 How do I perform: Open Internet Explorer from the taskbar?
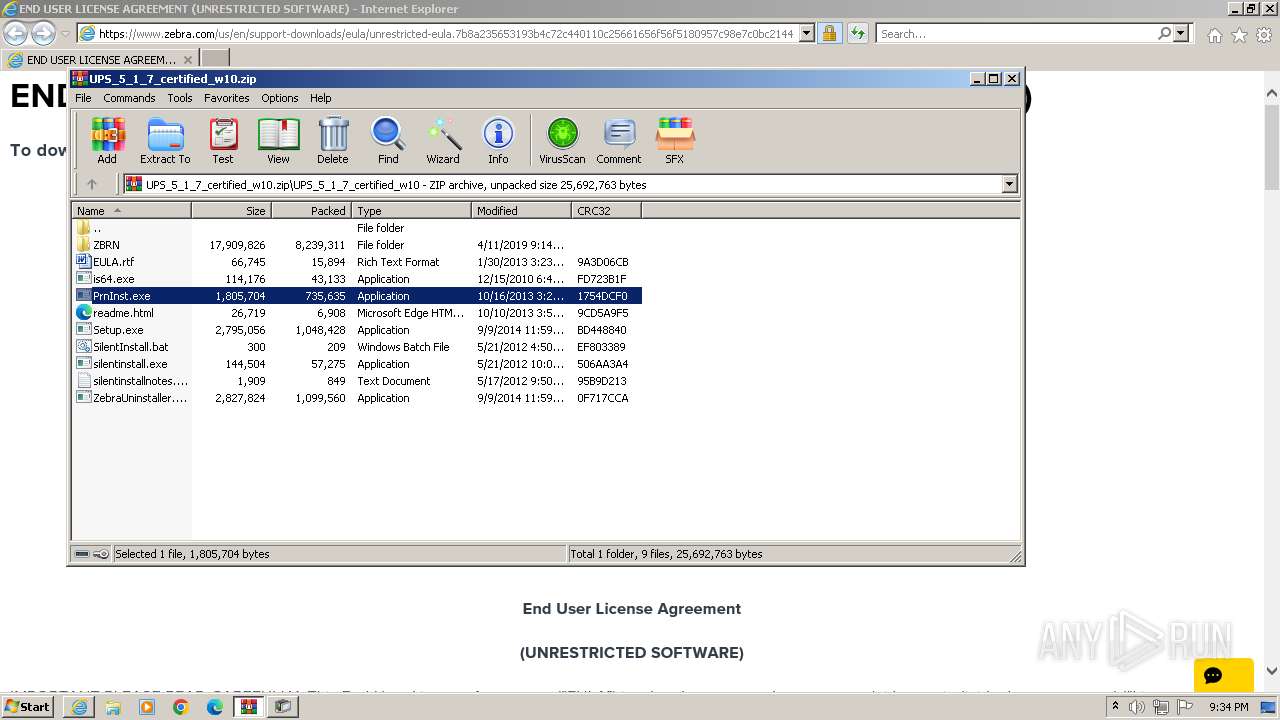pos(79,707)
